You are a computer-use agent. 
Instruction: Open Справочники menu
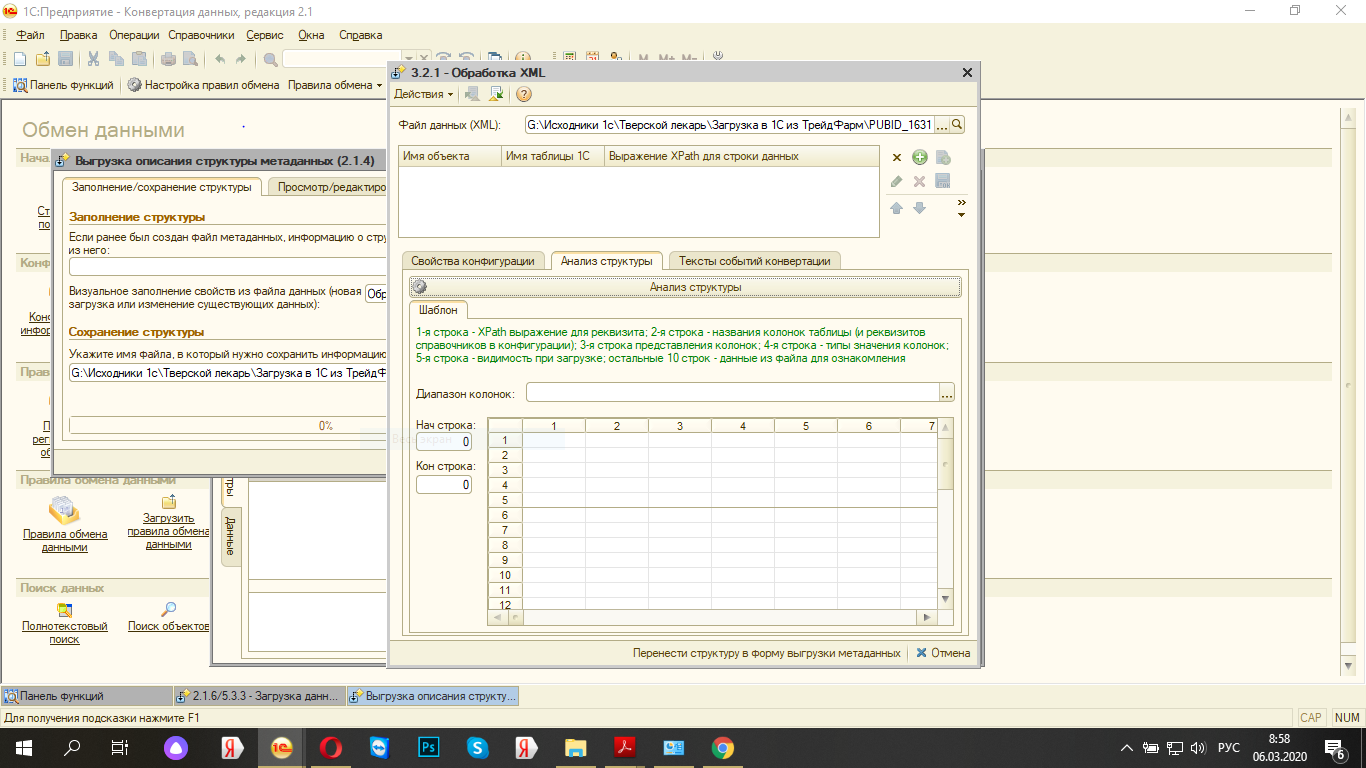coord(201,35)
